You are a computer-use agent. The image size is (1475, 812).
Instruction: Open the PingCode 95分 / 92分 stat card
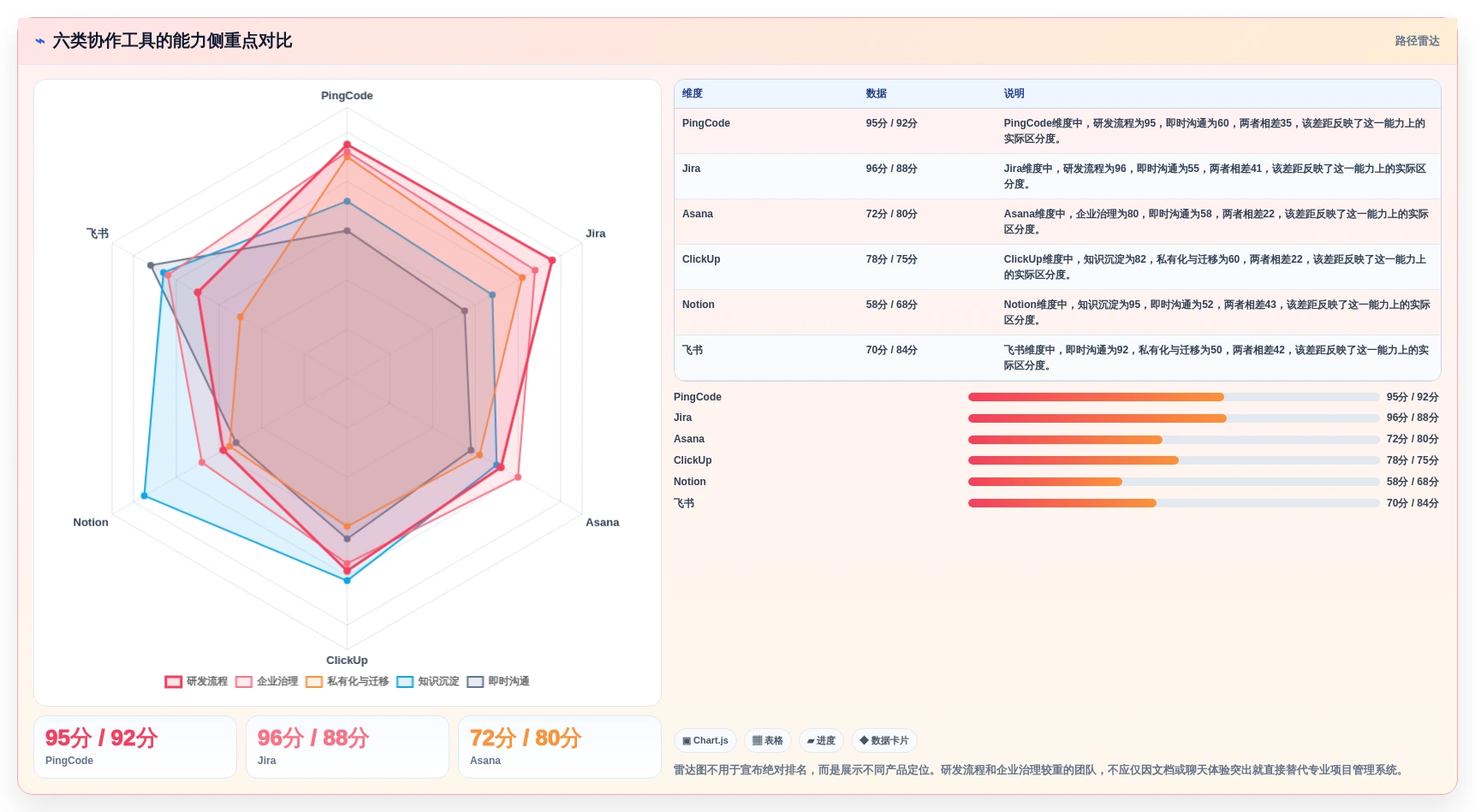[135, 747]
